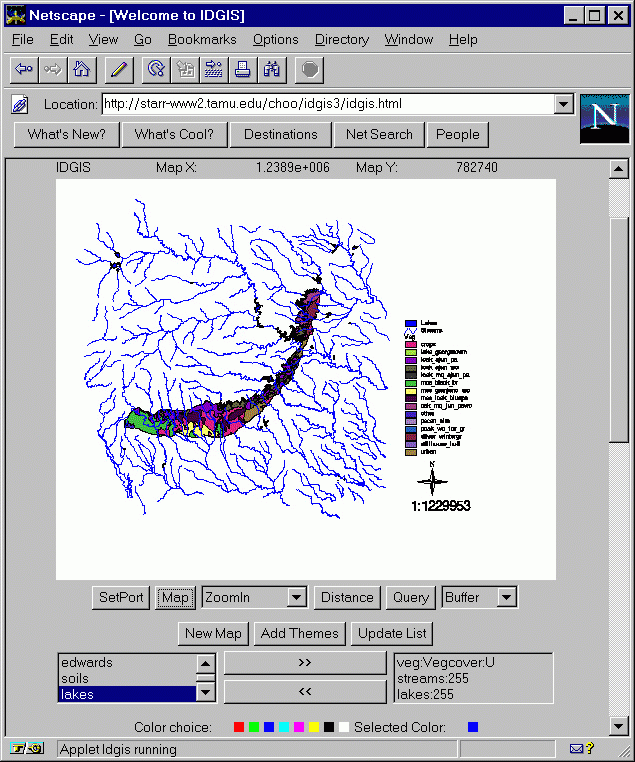635x762 pixels.
Task: Click theme list scroll up arrow
Action: click(206, 663)
